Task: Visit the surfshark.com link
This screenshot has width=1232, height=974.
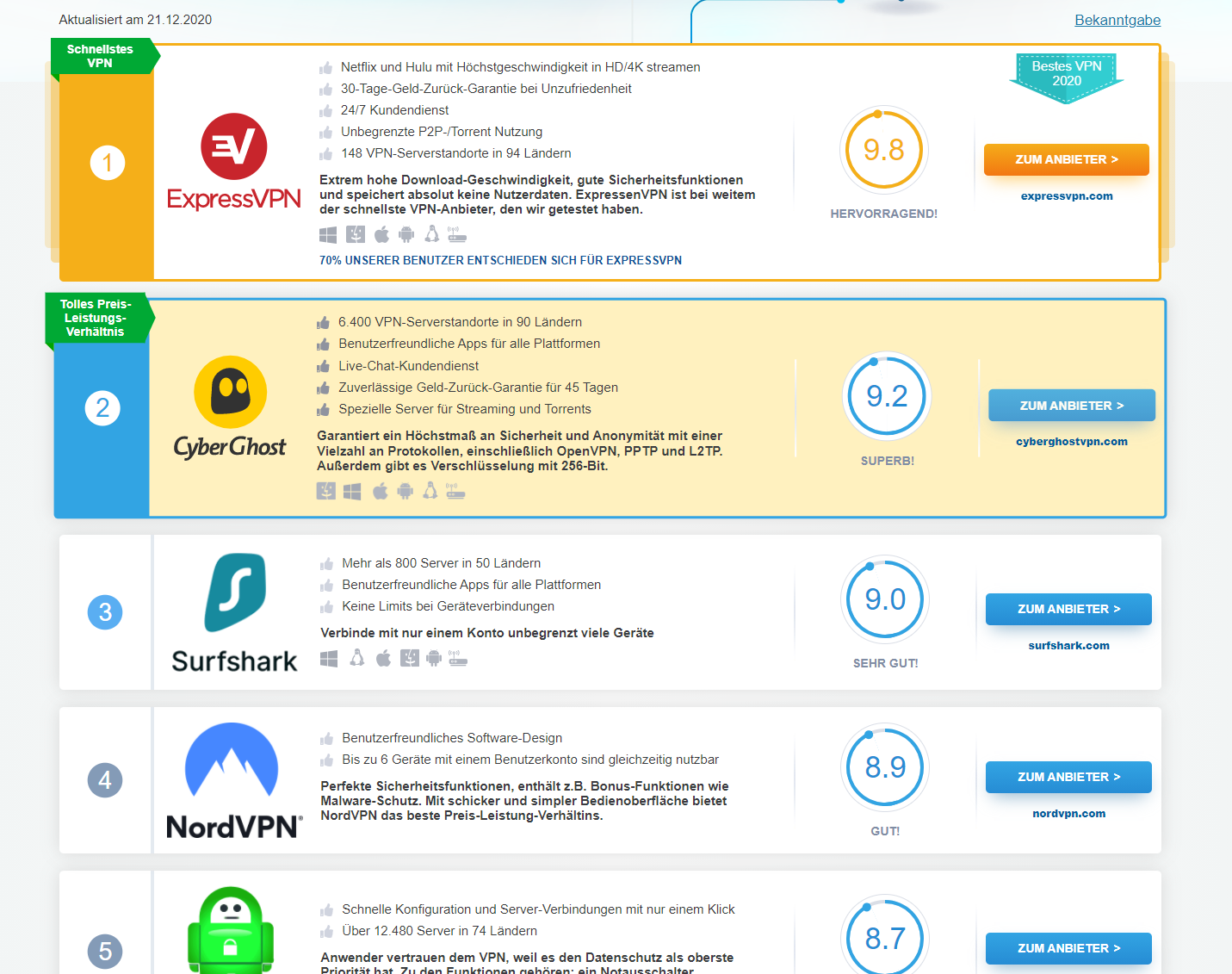Action: coord(1068,646)
